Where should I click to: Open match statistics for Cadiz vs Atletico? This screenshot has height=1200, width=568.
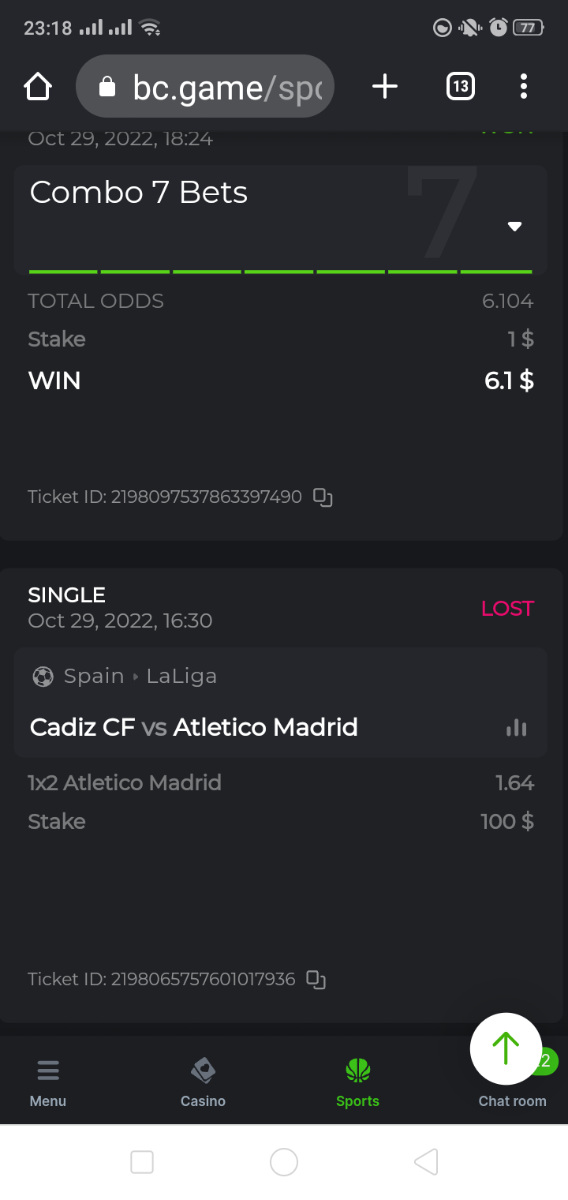(x=516, y=727)
